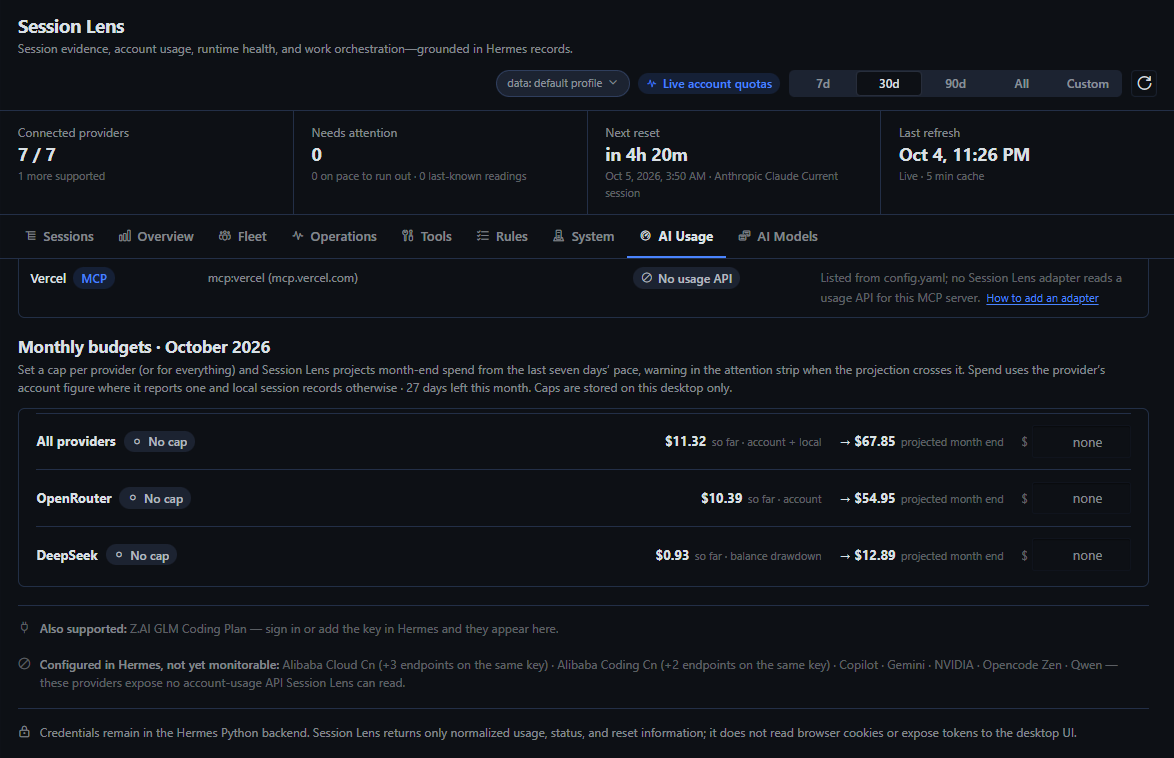Click the 1 more supported text
Image resolution: width=1174 pixels, height=758 pixels.
tap(61, 176)
